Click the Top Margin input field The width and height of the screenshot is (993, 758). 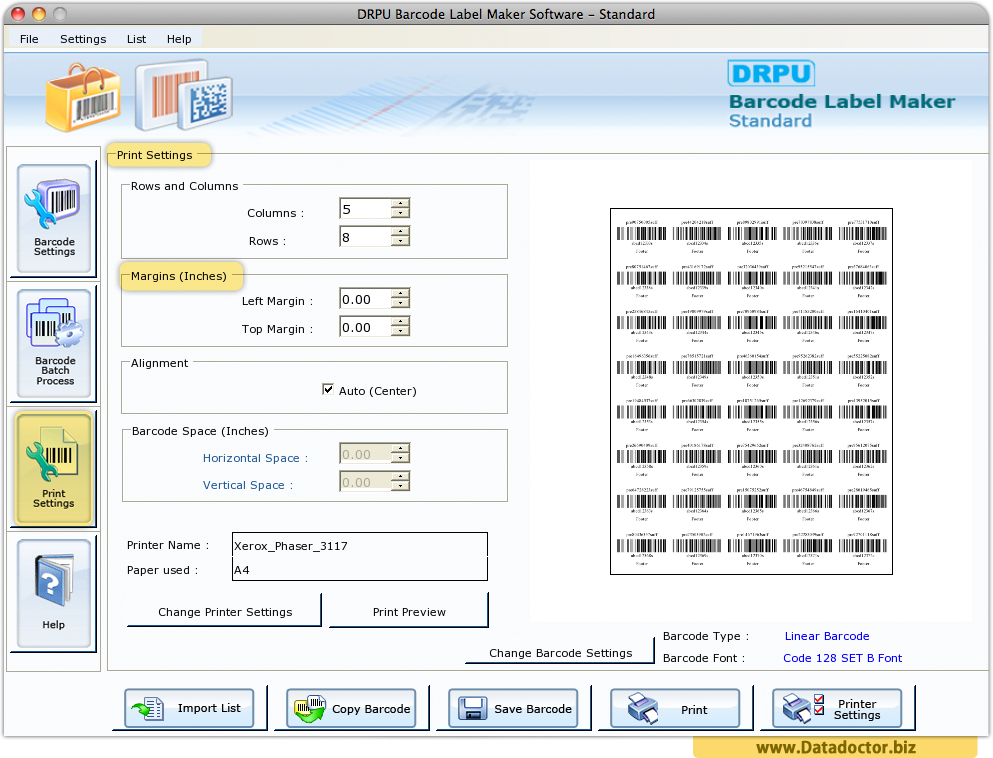(365, 327)
